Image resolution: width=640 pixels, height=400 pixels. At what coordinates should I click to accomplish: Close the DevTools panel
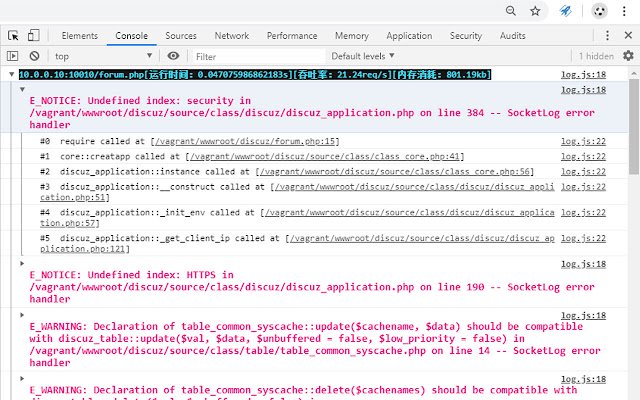tap(628, 36)
